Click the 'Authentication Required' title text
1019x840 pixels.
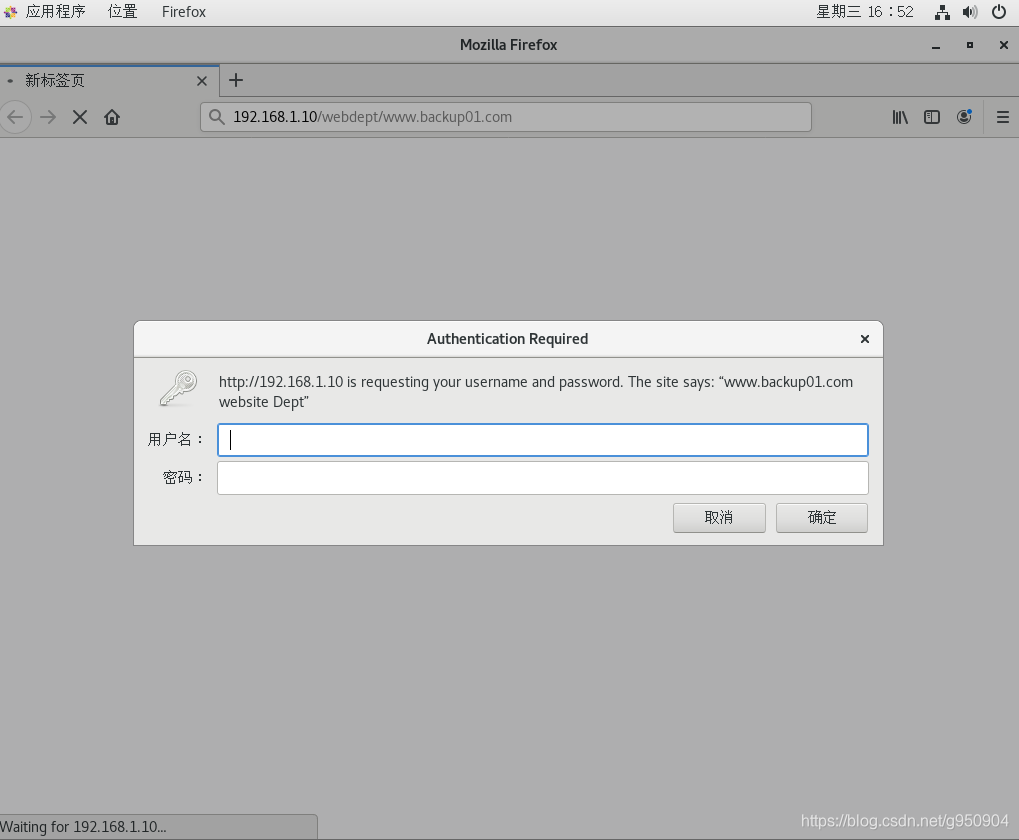[x=508, y=338]
